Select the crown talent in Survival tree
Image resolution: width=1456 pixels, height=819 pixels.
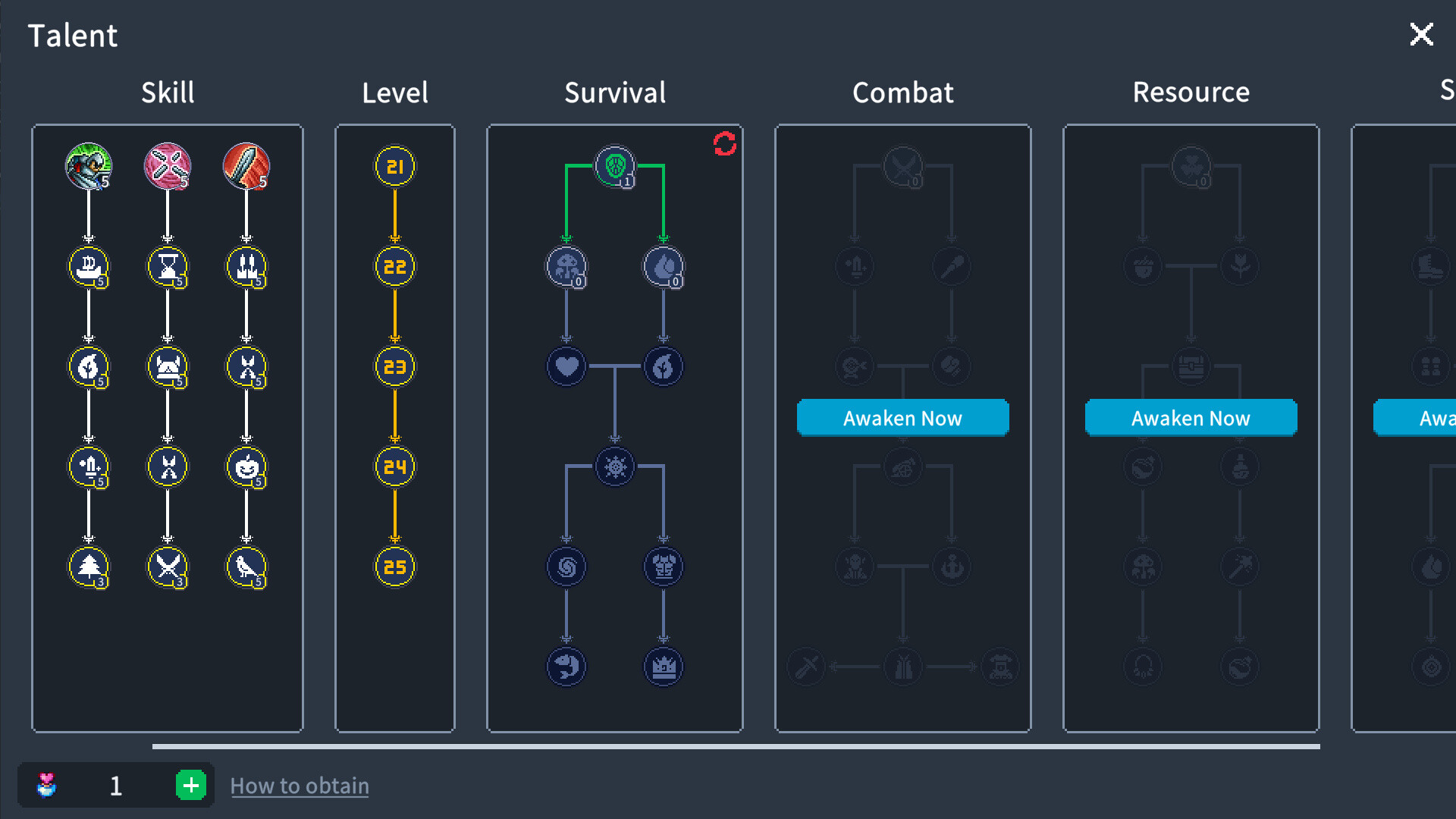pos(664,667)
